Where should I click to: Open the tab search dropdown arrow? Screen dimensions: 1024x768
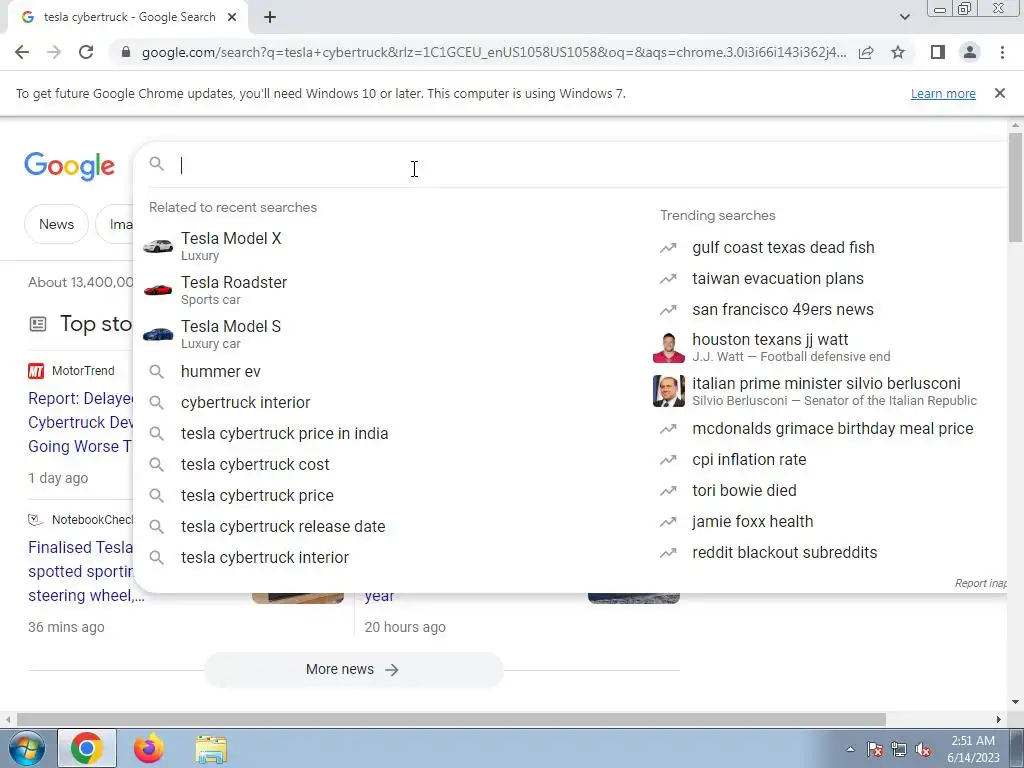(904, 18)
